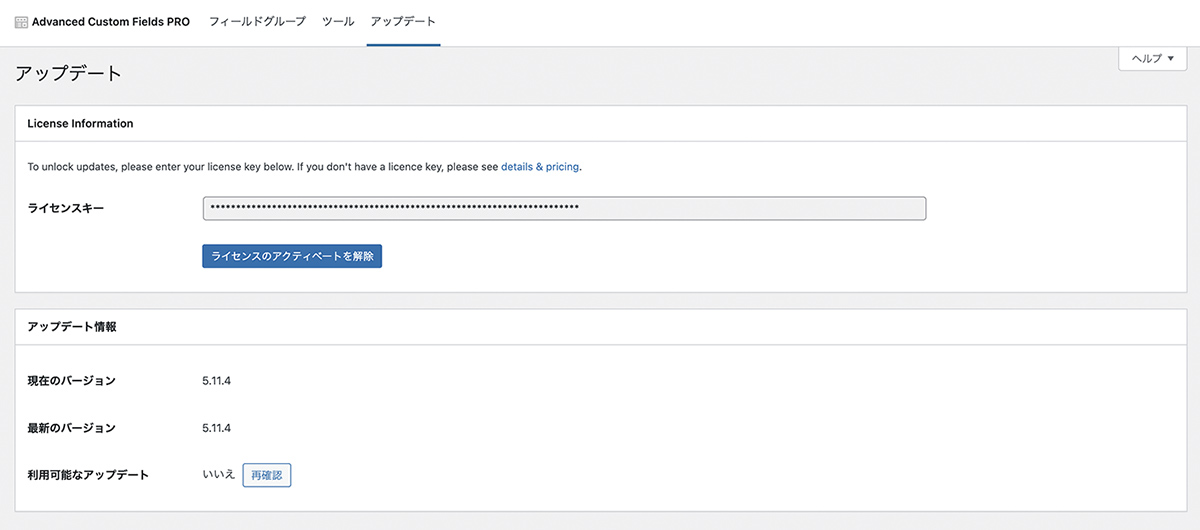Viewport: 1200px width, 530px height.
Task: Click the アップデート情報 section heading
Action: [x=73, y=327]
